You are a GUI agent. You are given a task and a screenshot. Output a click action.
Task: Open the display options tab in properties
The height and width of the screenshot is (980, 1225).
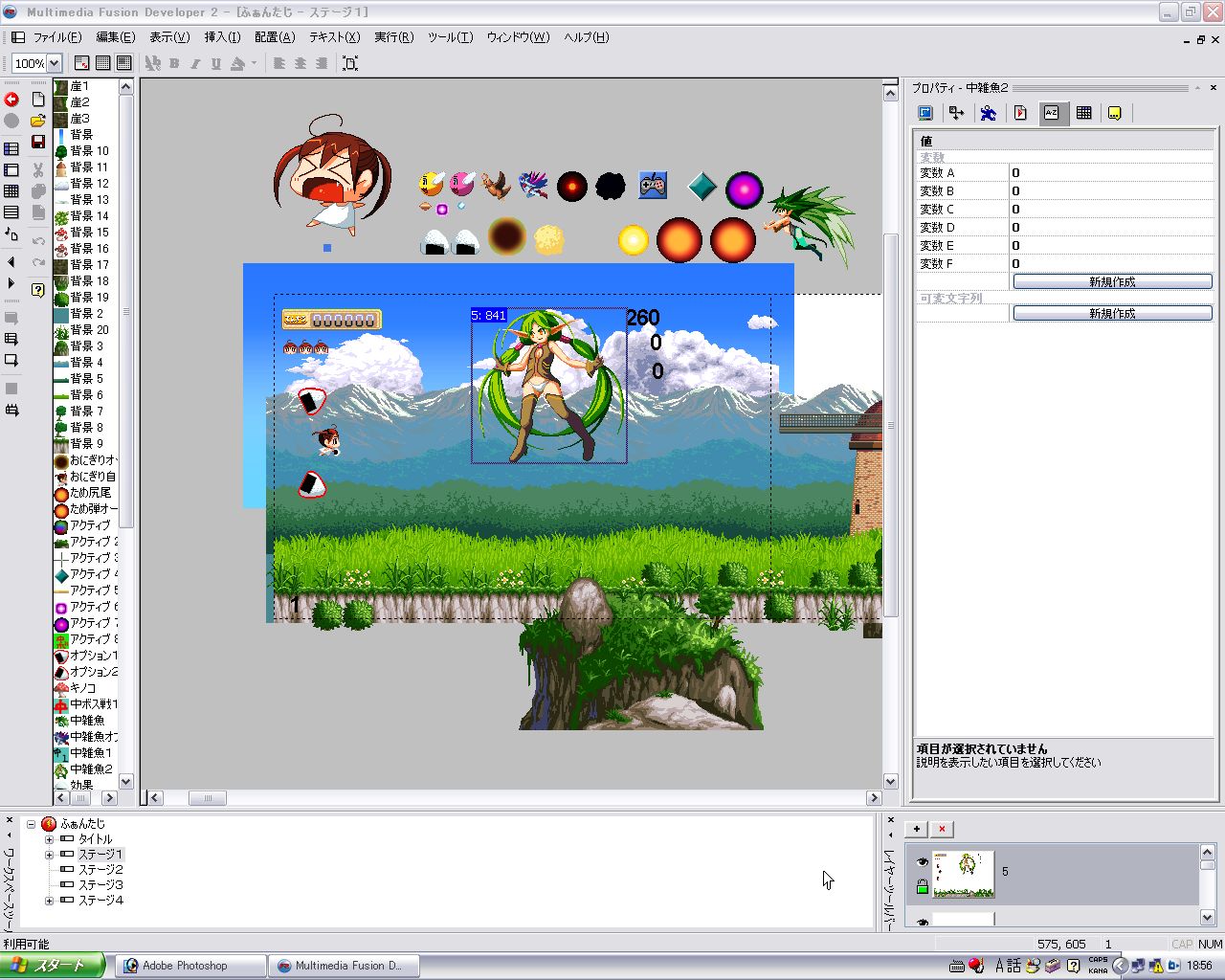pos(925,113)
